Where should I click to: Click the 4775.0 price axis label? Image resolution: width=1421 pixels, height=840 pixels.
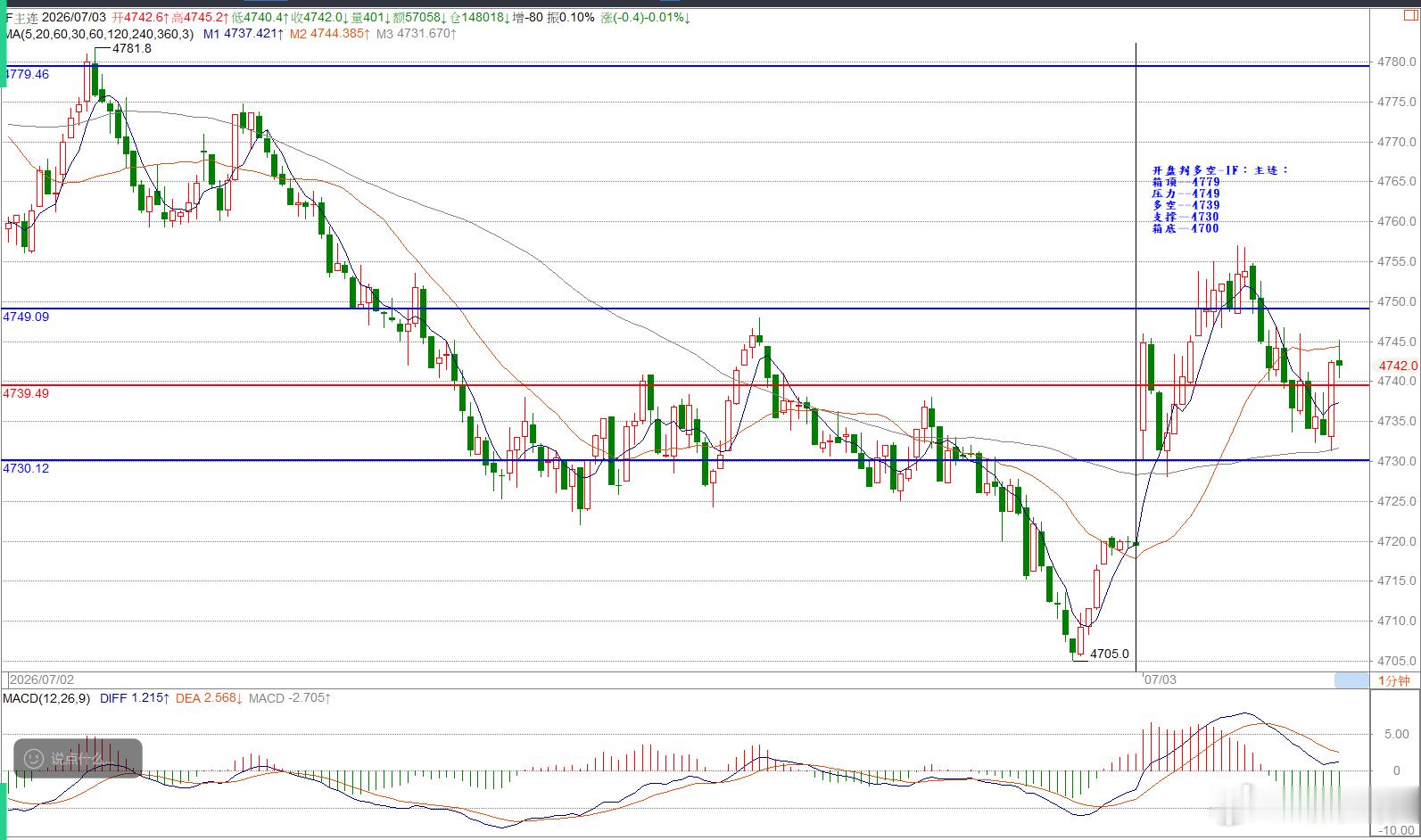[1397, 103]
